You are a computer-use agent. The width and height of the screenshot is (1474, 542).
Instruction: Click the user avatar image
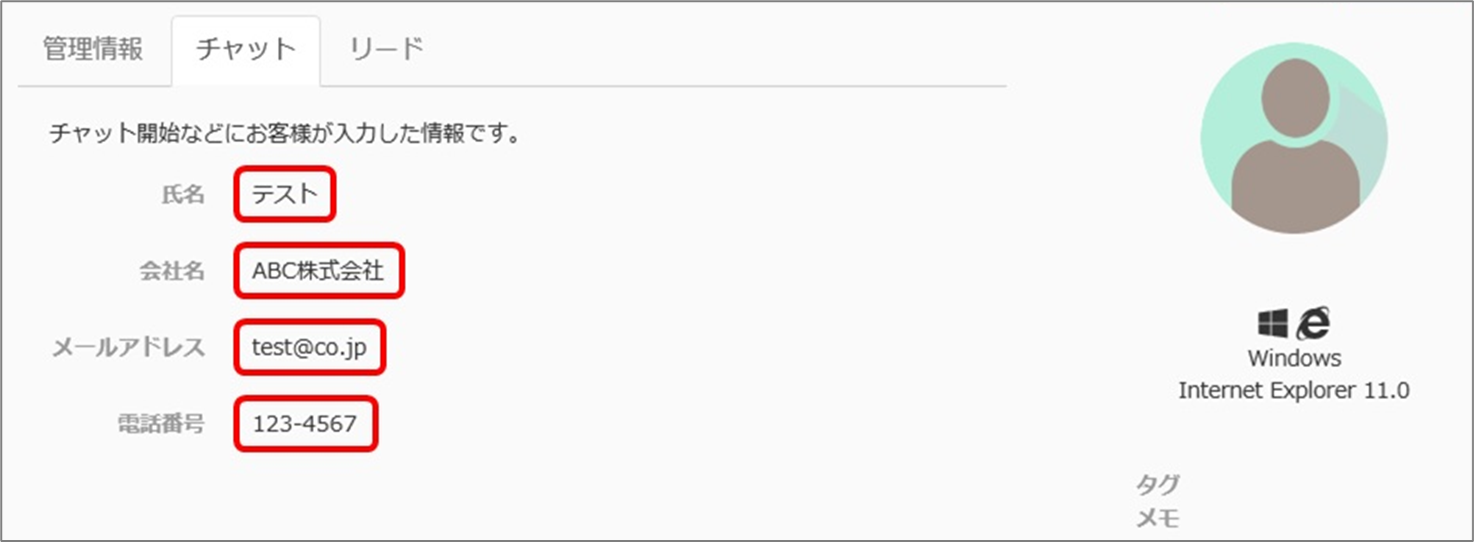1293,138
